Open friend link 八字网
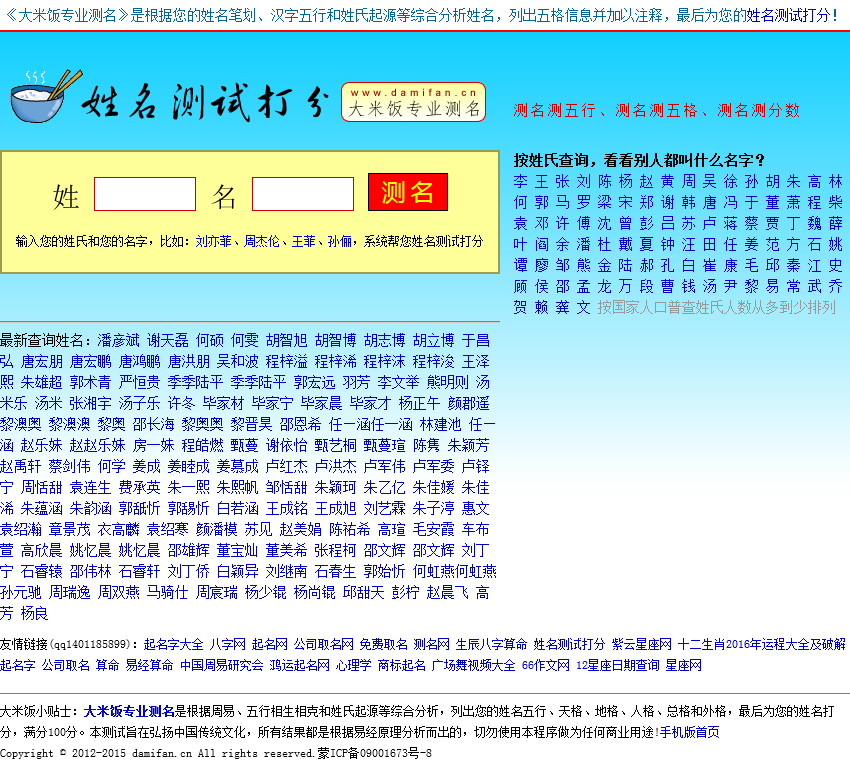 pos(228,644)
